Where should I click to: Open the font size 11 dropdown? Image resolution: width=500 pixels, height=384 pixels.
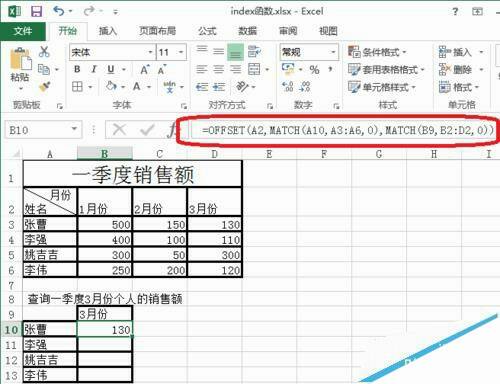[x=181, y=52]
